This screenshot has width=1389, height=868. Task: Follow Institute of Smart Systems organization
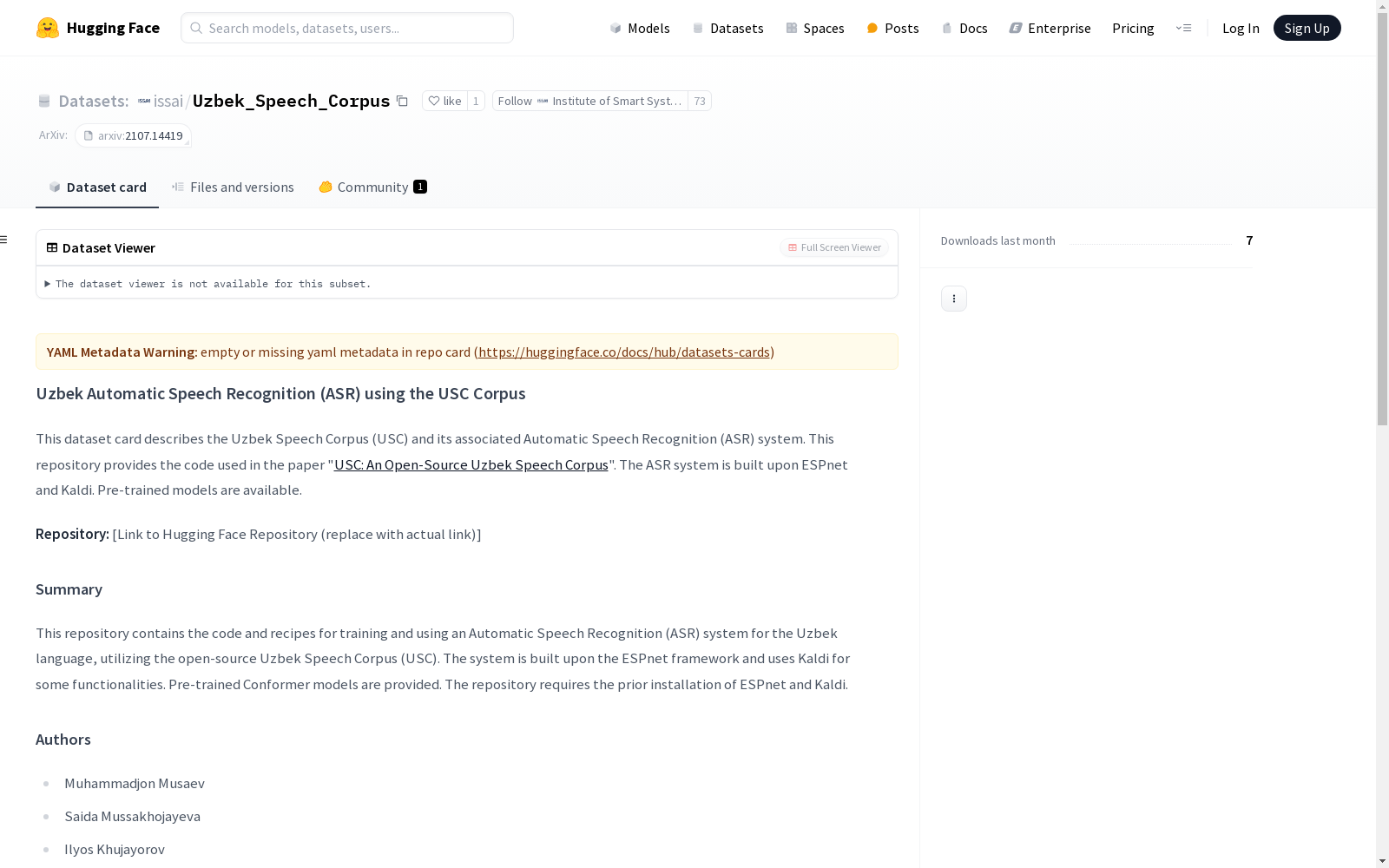click(x=590, y=101)
